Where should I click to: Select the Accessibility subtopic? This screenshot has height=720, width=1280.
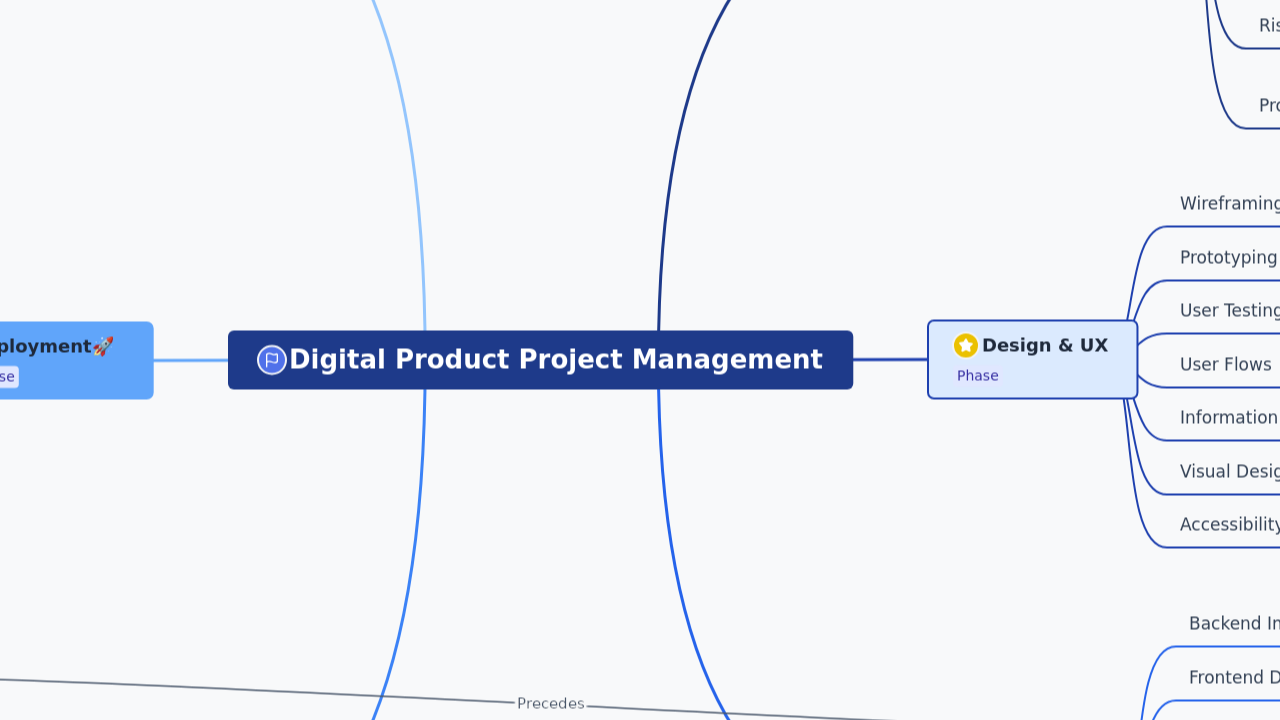click(x=1230, y=524)
